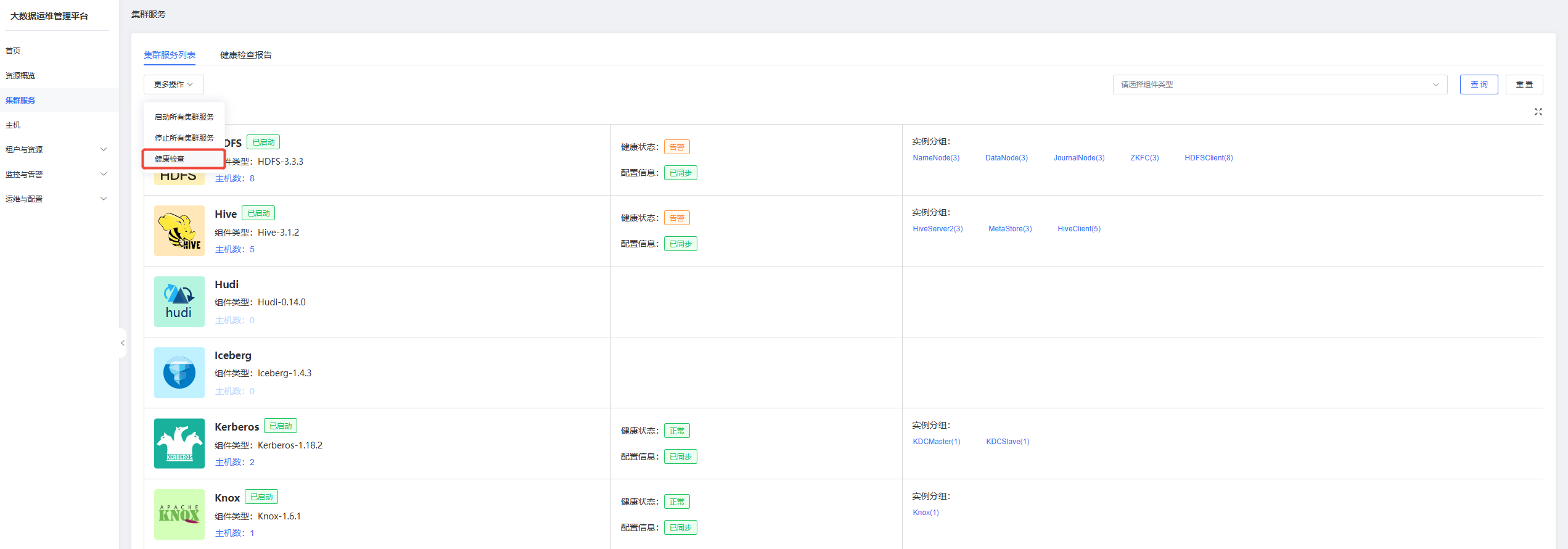Click the 重置 button
1568x549 pixels.
click(x=1524, y=85)
